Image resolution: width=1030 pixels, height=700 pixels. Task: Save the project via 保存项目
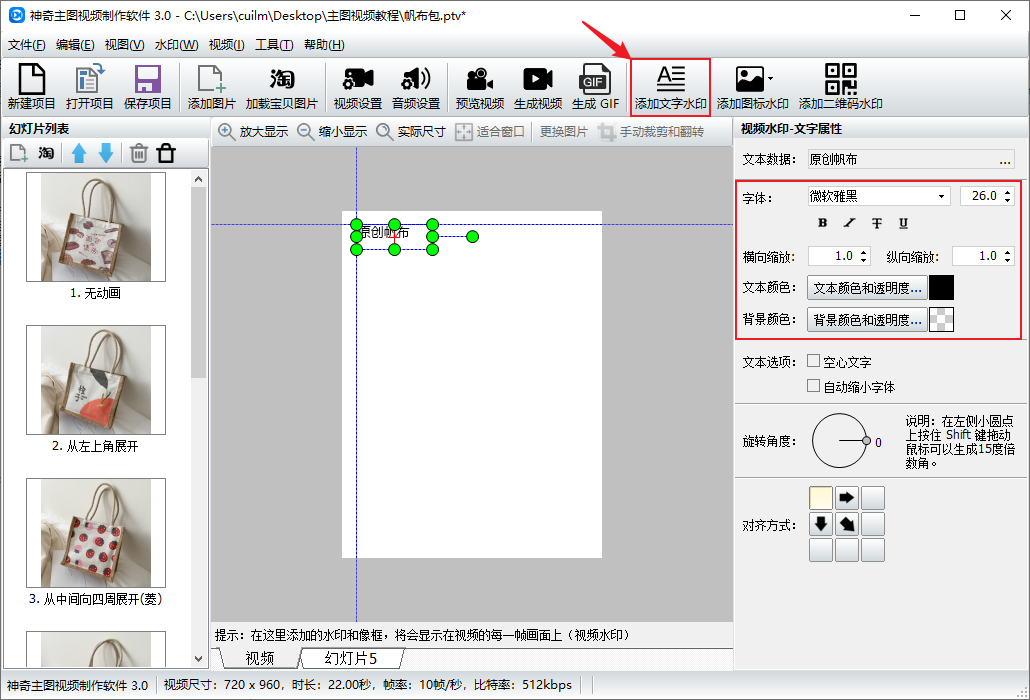[147, 87]
